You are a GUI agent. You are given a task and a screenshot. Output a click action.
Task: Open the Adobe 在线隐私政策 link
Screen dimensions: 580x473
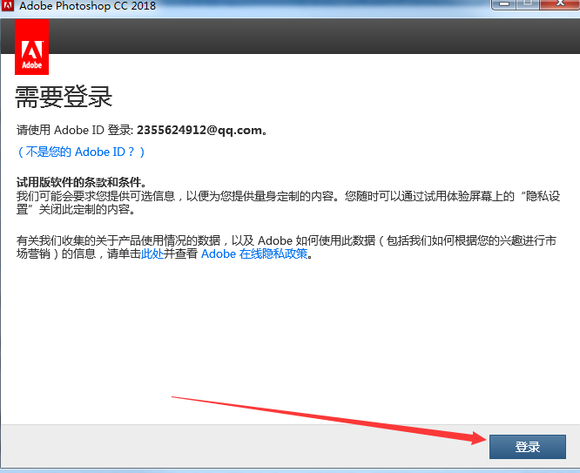(x=254, y=254)
